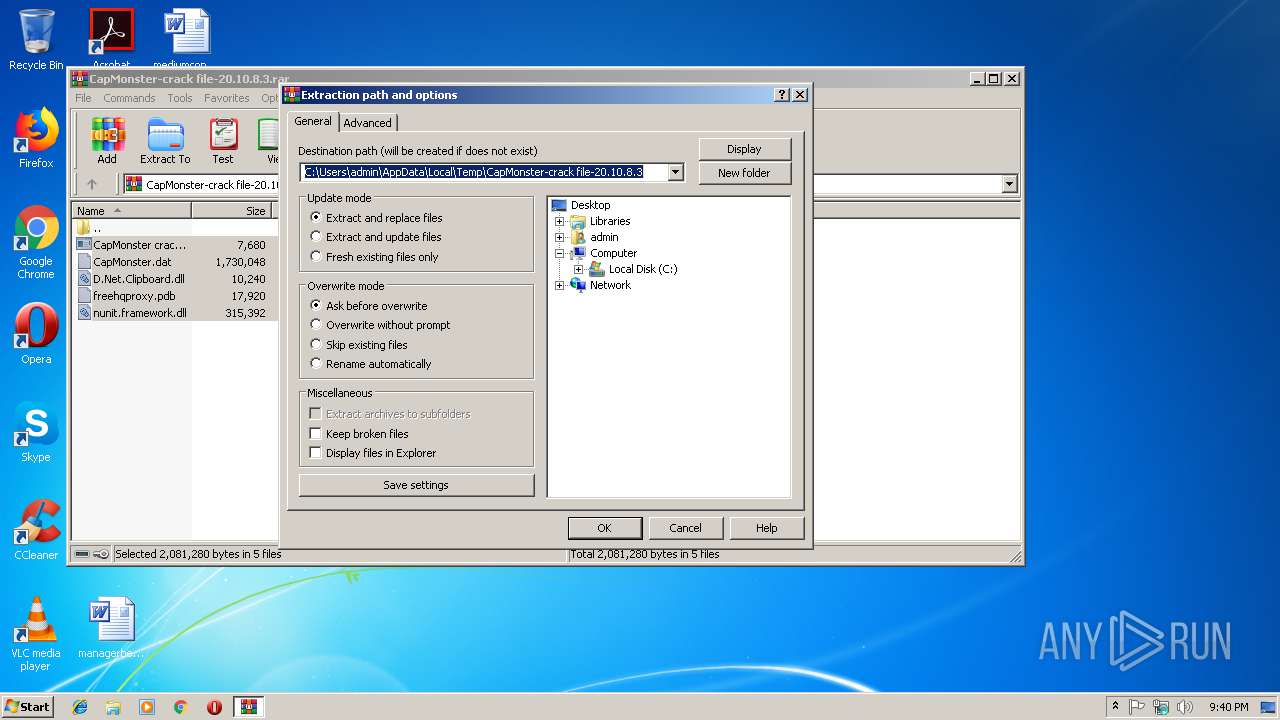The image size is (1280, 720).
Task: Select the Desktop item in folder tree
Action: [x=590, y=205]
